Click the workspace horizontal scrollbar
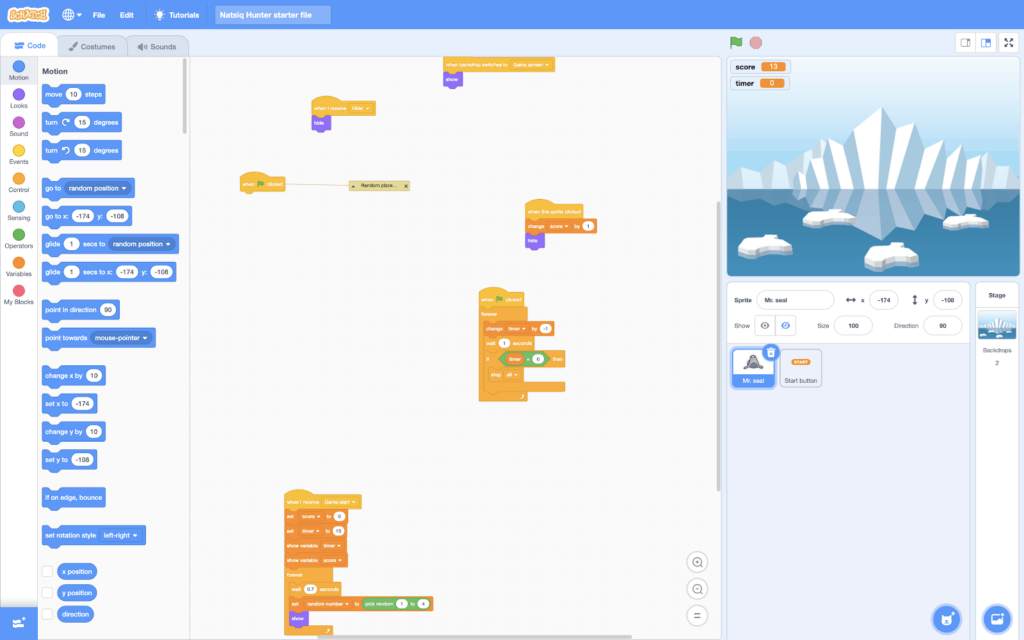1024x640 pixels. (474, 637)
